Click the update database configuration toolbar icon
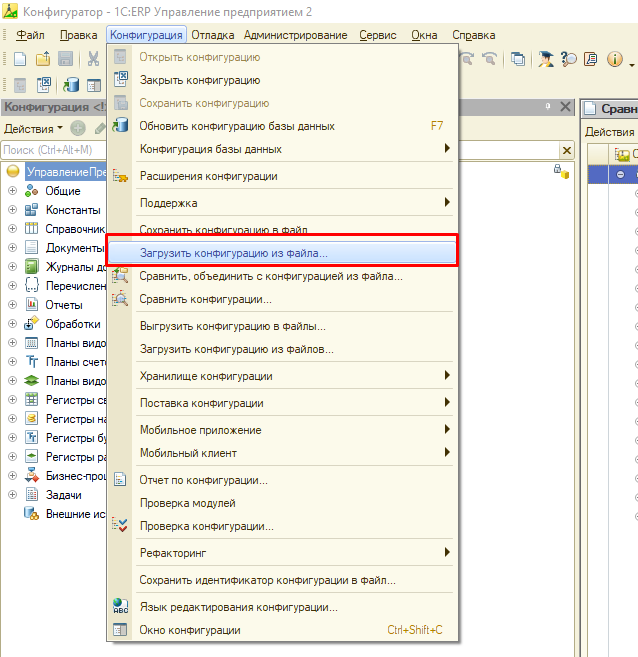The width and height of the screenshot is (638, 657). click(x=71, y=85)
